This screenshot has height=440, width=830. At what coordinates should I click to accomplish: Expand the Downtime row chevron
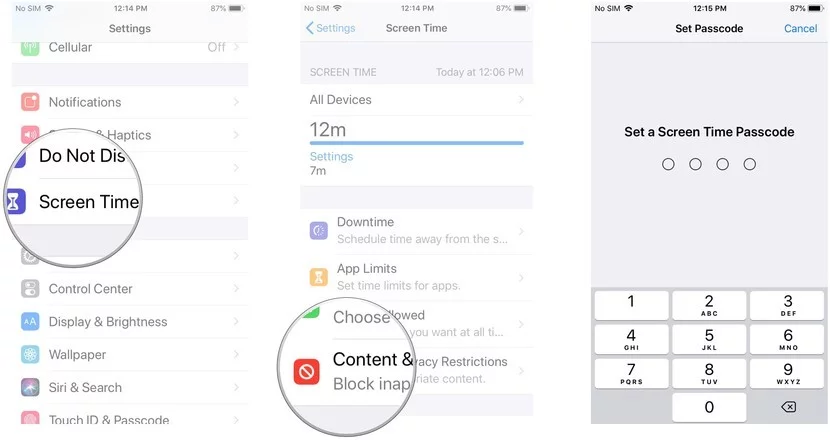[521, 231]
